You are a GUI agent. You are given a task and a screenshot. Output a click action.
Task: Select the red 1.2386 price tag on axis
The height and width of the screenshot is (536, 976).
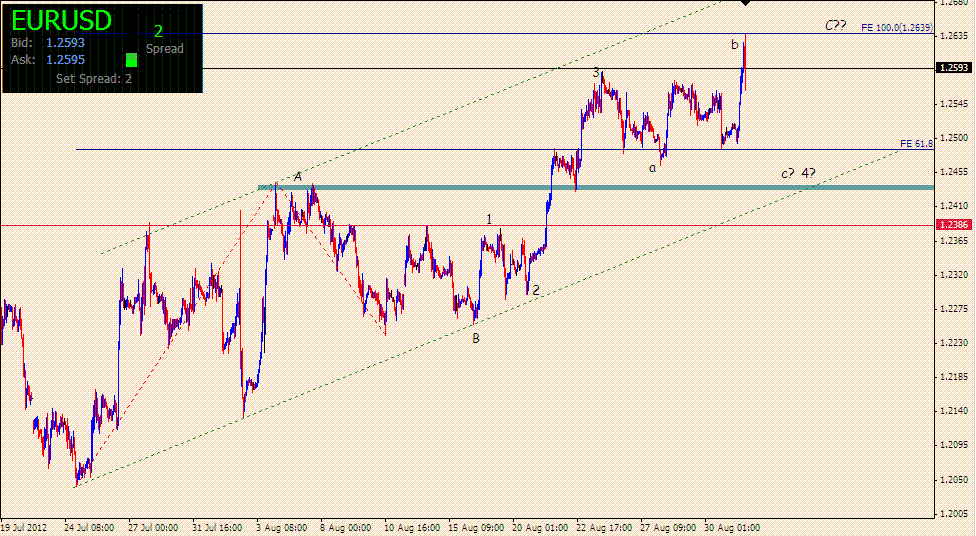click(x=954, y=225)
